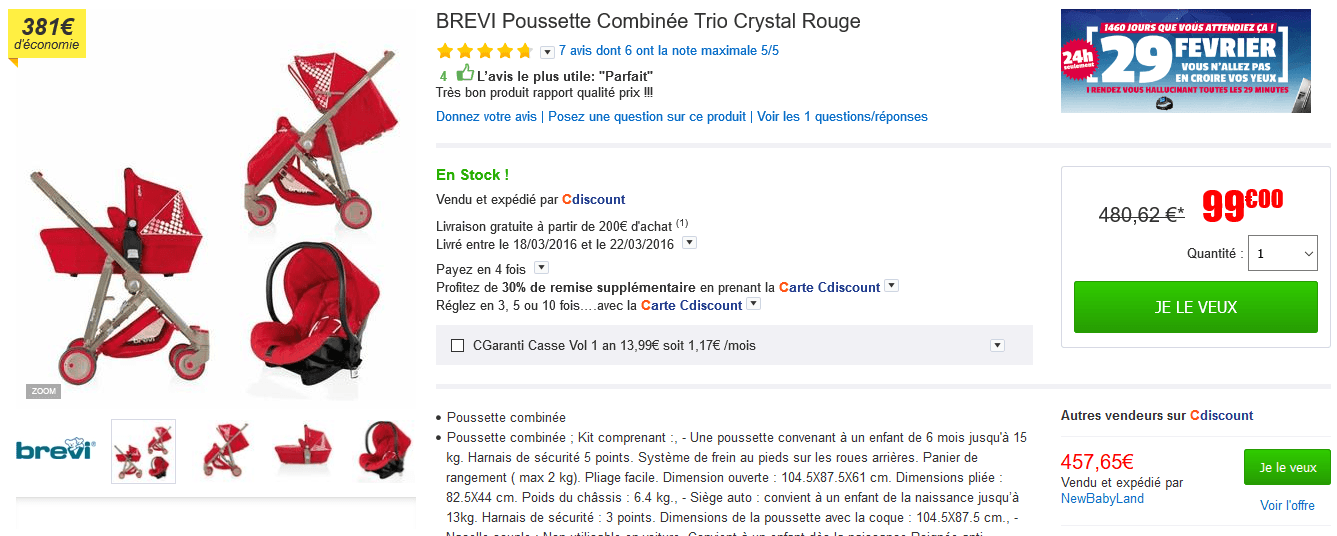Viewport: 1337px width, 536px height.
Task: Click the NewBabyLand seller link
Action: click(1102, 499)
